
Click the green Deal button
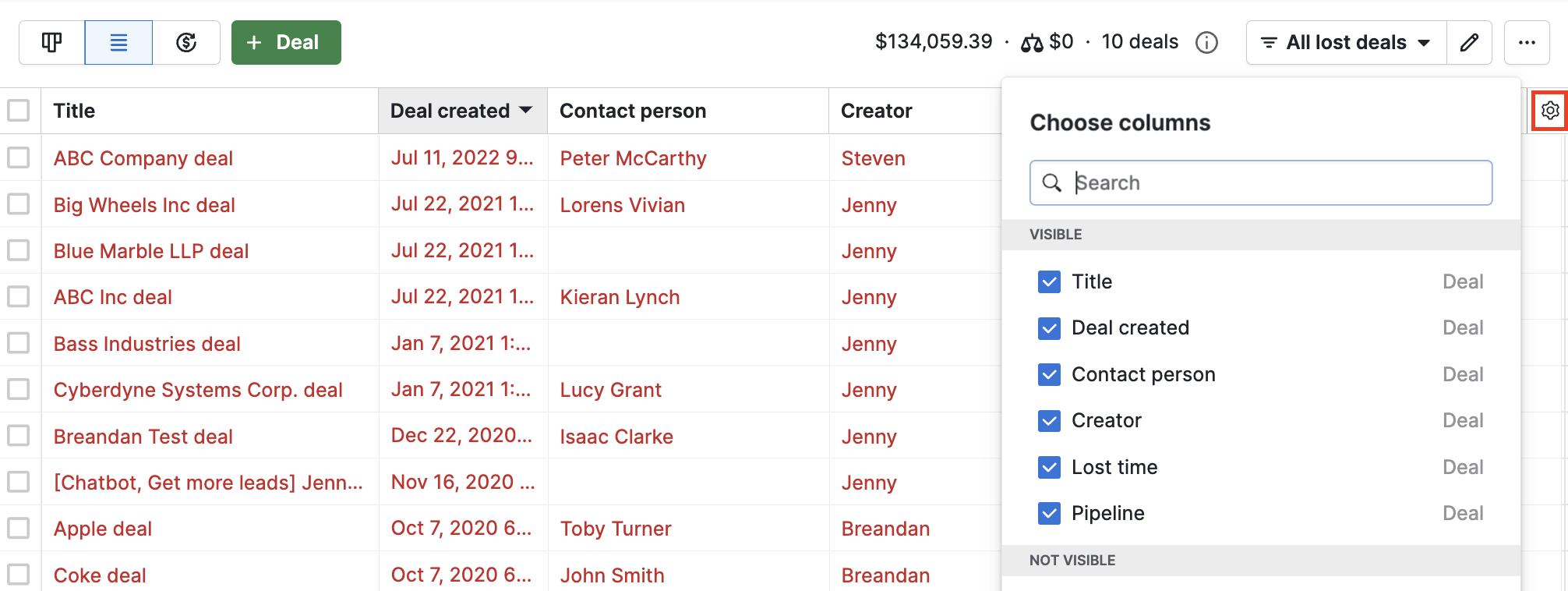pyautogui.click(x=286, y=42)
